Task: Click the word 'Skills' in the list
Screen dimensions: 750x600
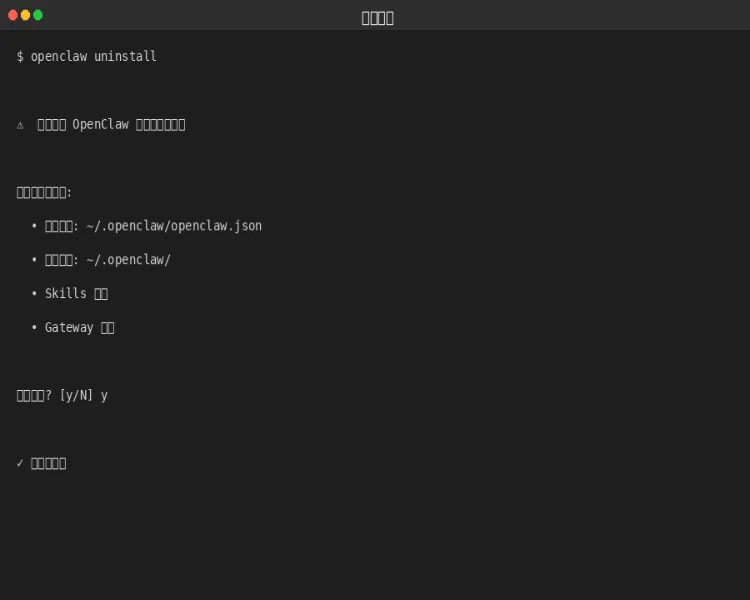Action: 65,294
